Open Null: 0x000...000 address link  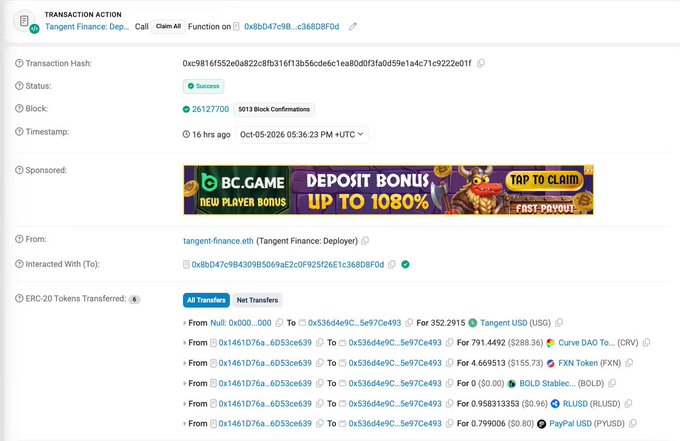tap(241, 323)
